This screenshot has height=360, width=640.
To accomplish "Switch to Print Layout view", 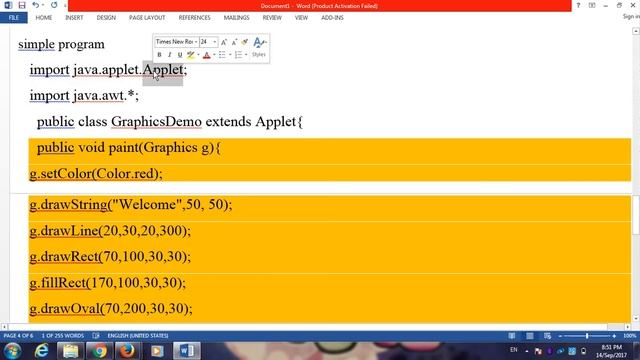I will [x=529, y=336].
